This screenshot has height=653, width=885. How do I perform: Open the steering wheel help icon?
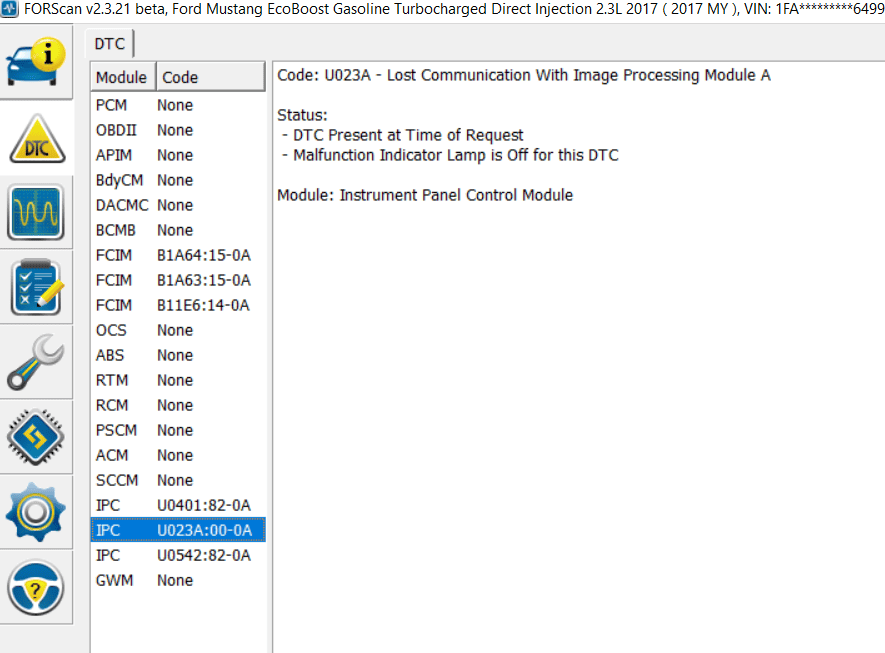click(x=36, y=587)
